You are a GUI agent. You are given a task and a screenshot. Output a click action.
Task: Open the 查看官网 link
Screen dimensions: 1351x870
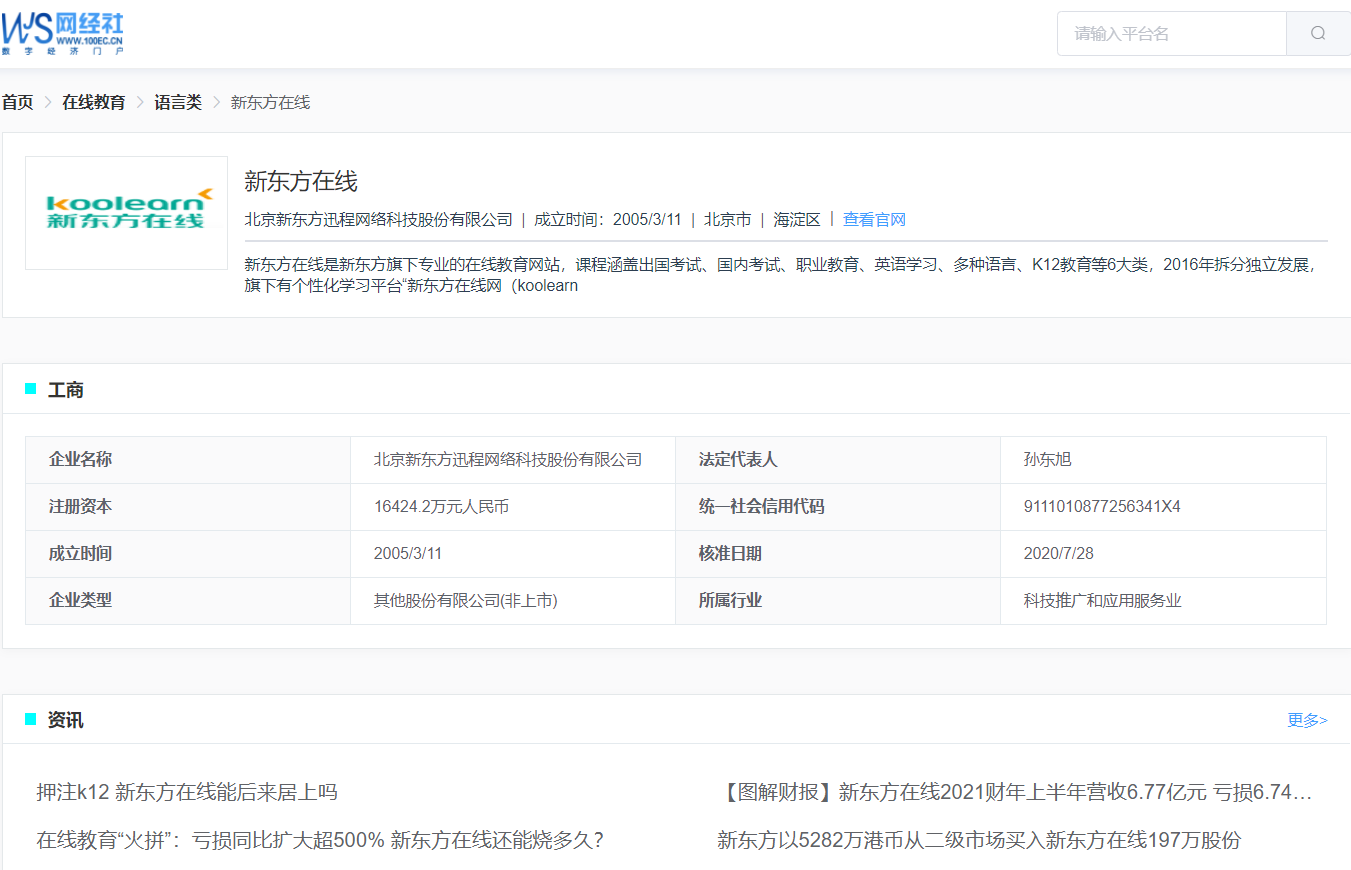(x=874, y=219)
